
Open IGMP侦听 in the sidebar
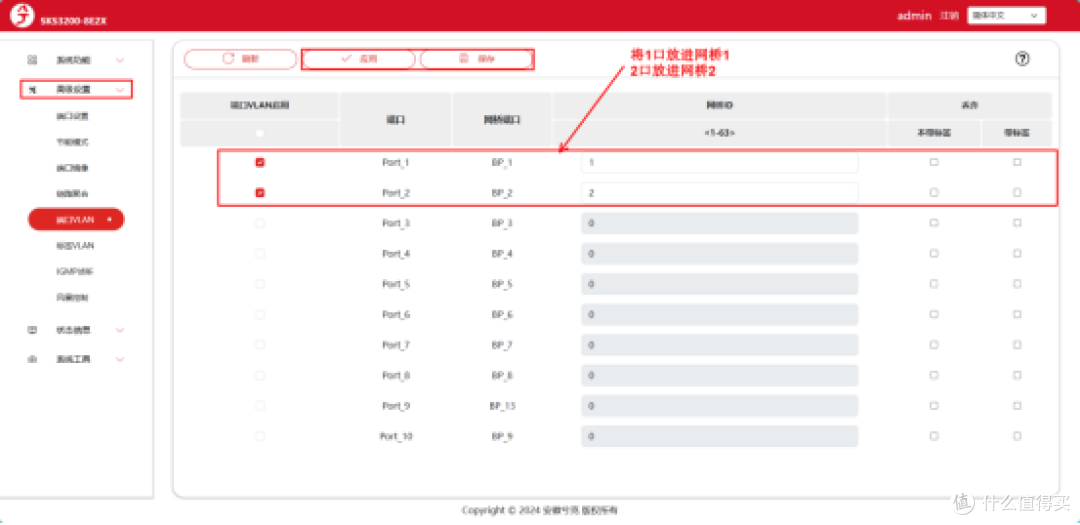tap(74, 271)
